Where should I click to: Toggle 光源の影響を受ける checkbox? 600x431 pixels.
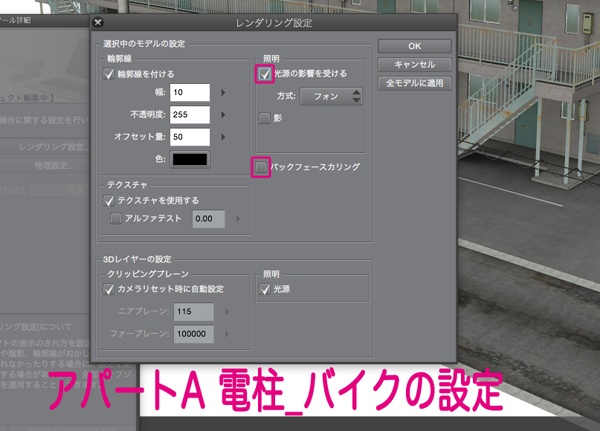click(x=265, y=74)
